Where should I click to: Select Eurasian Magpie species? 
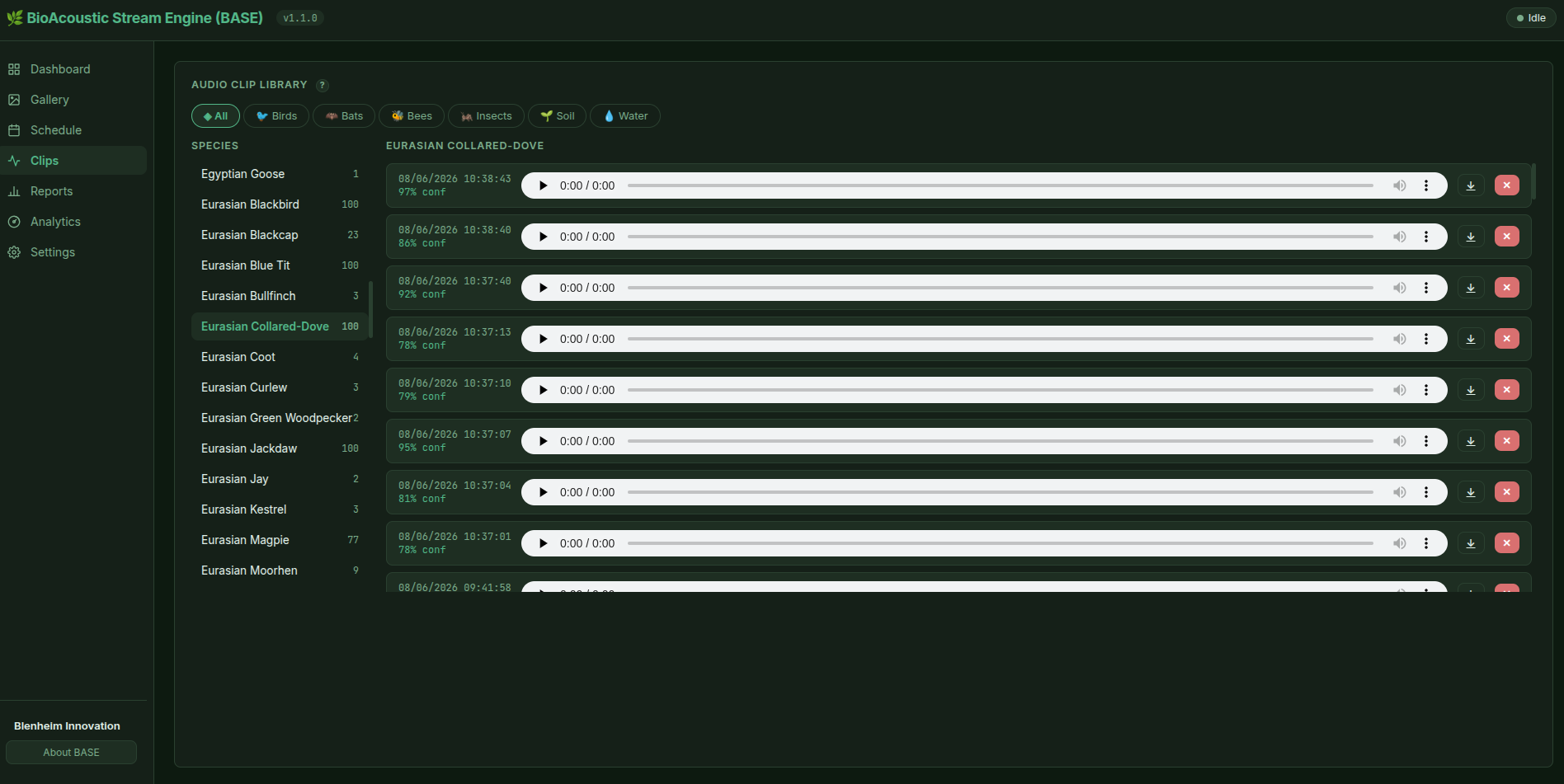[280, 540]
